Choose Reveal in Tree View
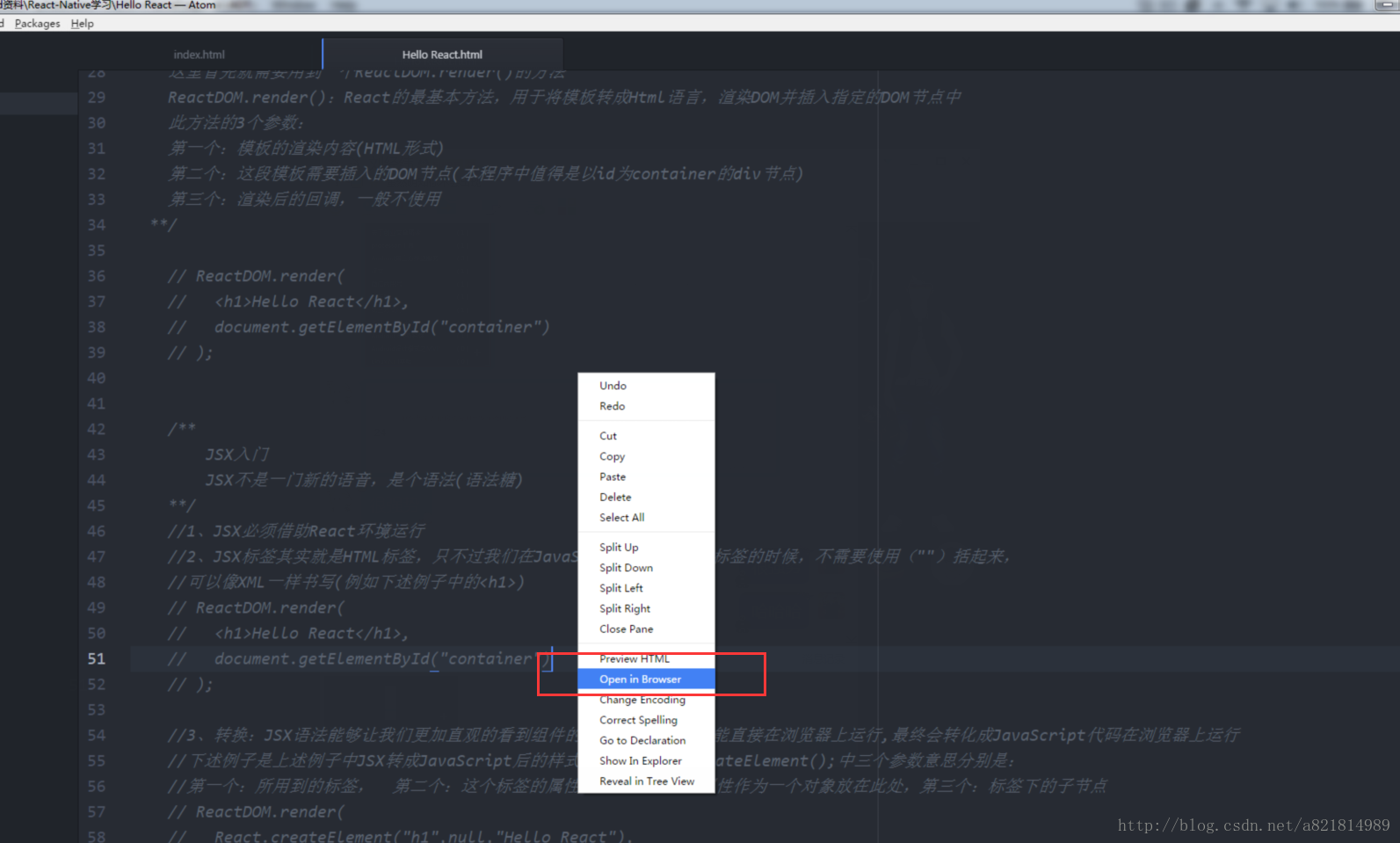 [x=646, y=781]
